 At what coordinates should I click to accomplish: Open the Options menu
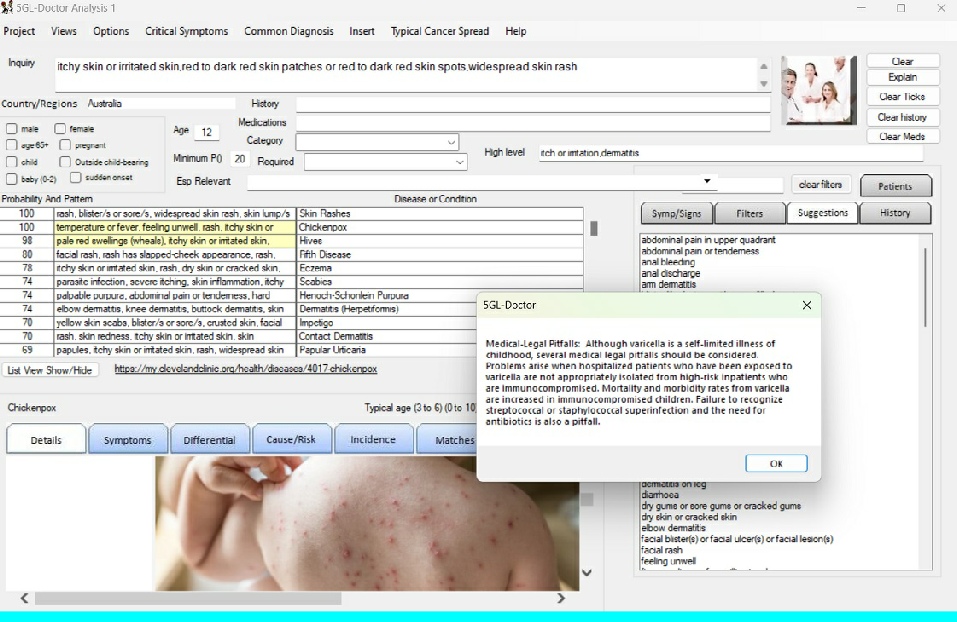click(x=111, y=31)
